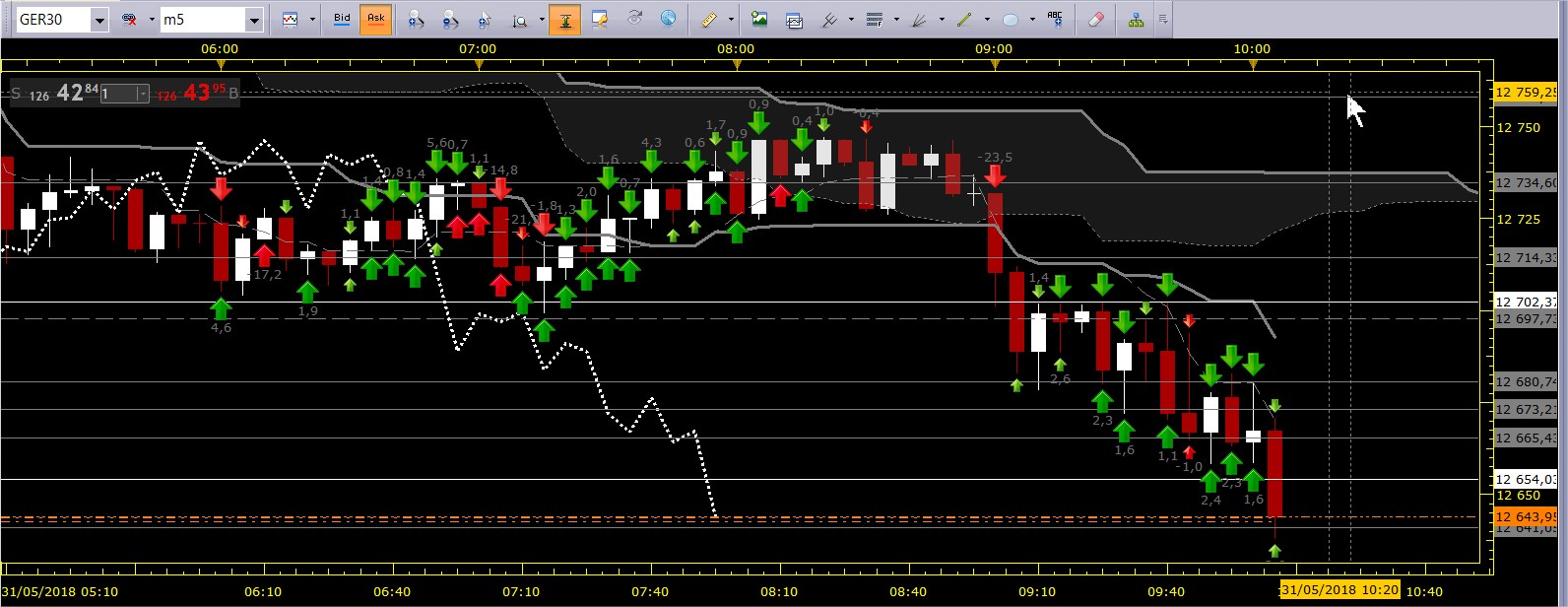Select the cursor zoom pointer tool
Screen dimensions: 1568x607
(x=485, y=19)
